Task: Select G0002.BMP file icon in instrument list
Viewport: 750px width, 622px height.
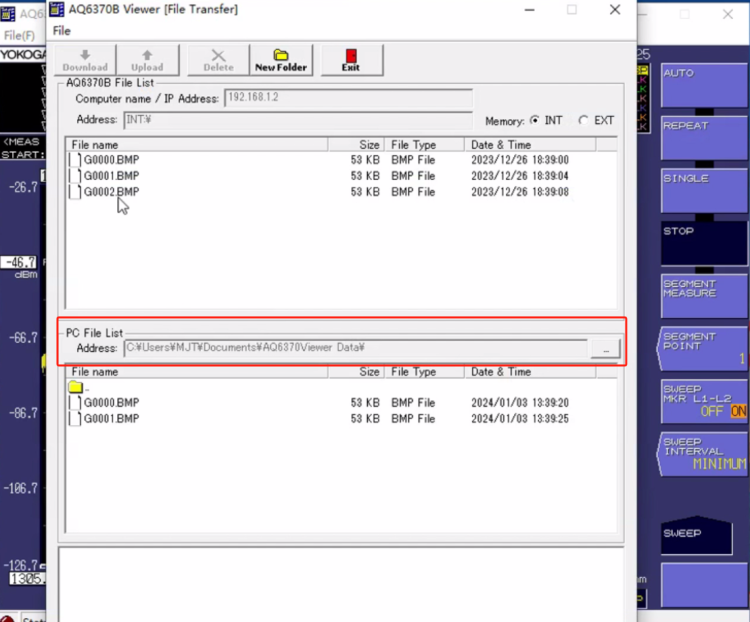Action: (x=75, y=192)
